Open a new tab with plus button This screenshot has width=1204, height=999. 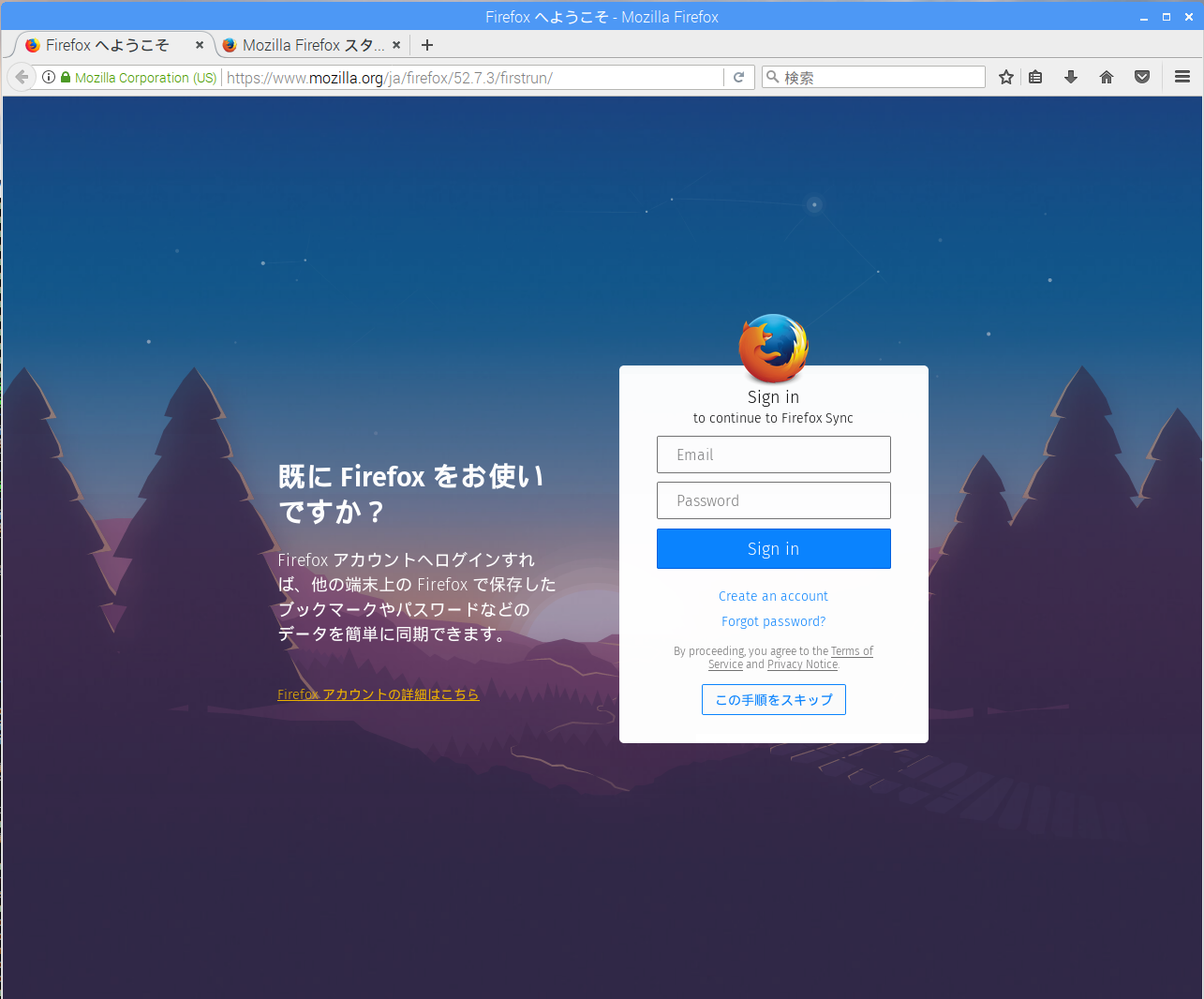click(x=427, y=45)
